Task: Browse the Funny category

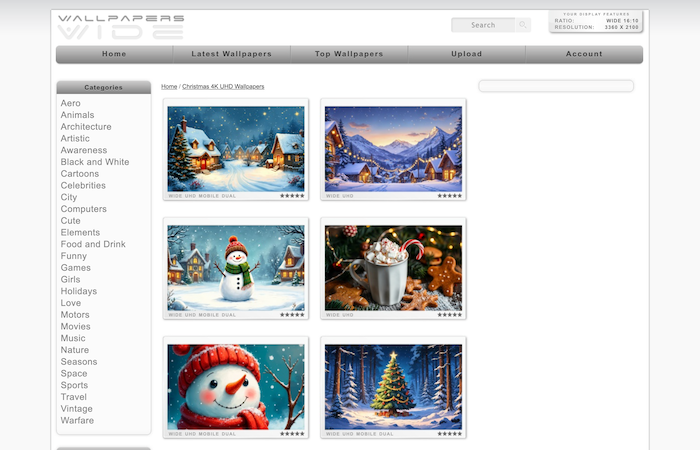Action: pos(74,256)
